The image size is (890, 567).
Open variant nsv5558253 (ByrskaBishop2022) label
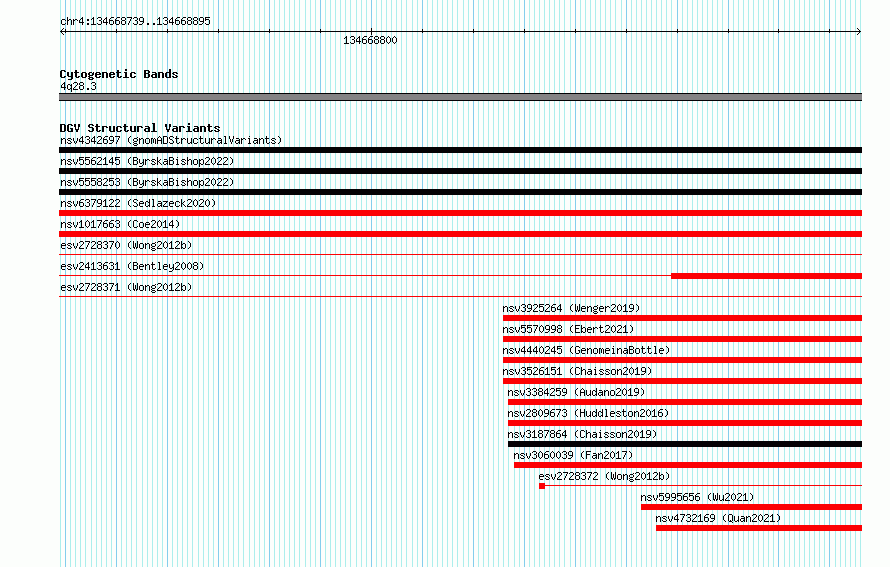click(x=147, y=182)
